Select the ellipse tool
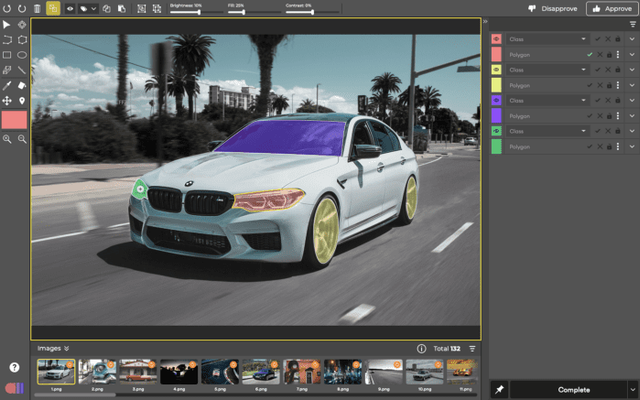640x400 pixels. click(22, 55)
